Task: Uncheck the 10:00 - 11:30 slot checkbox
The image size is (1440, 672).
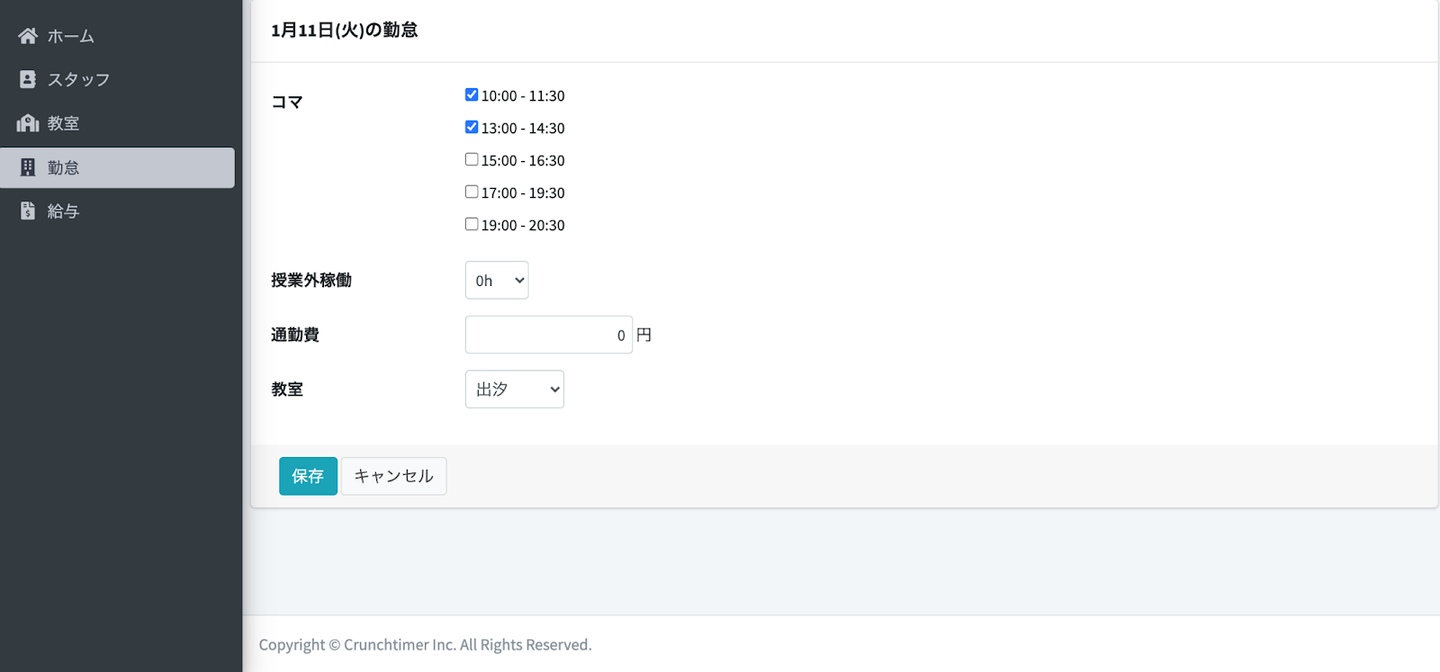Action: coord(472,95)
